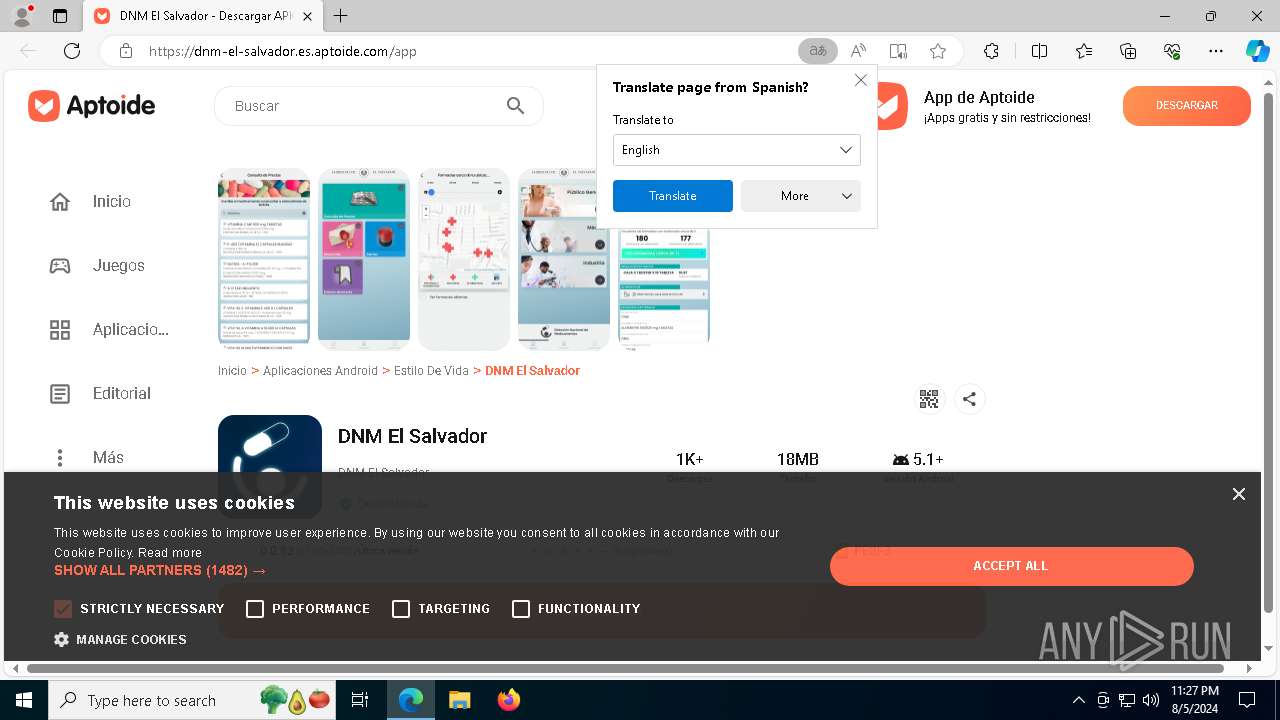
Task: Click the taskbar search box
Action: 192,700
